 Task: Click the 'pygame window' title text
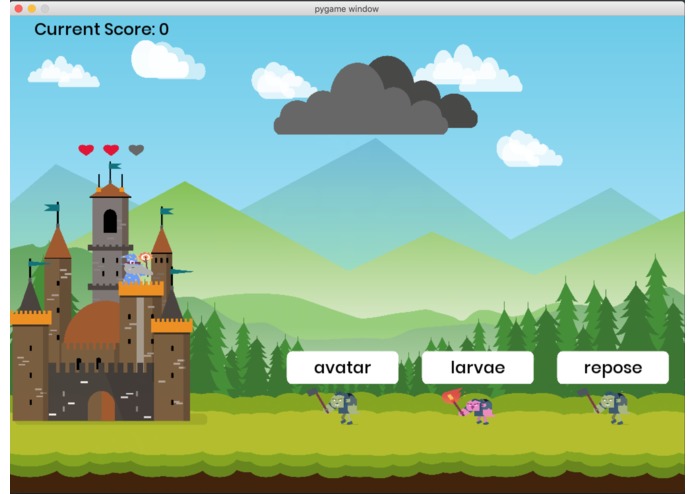click(x=347, y=9)
